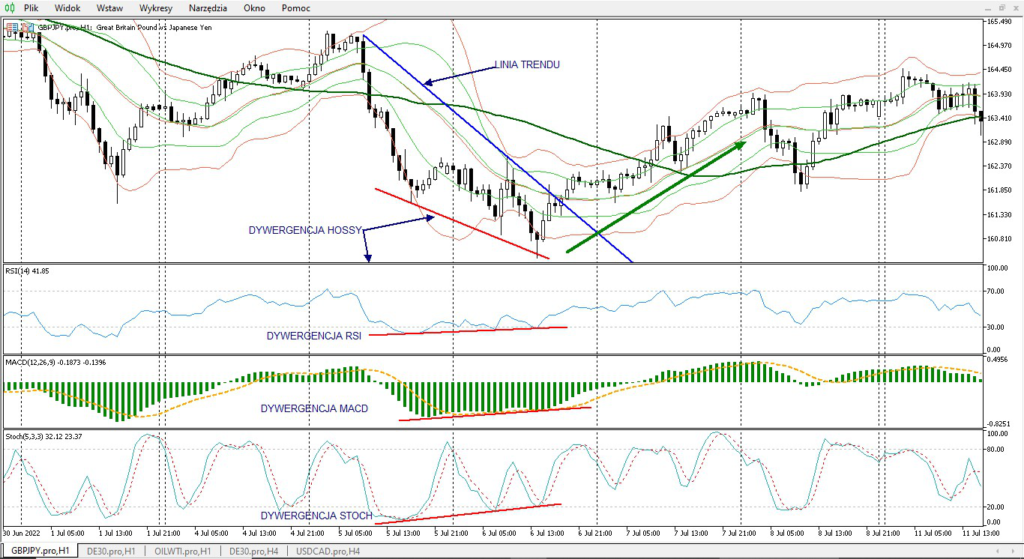Select the DYWERGENCJA STOCH label
Viewport: 1024px width, 559px height.
pyautogui.click(x=316, y=515)
